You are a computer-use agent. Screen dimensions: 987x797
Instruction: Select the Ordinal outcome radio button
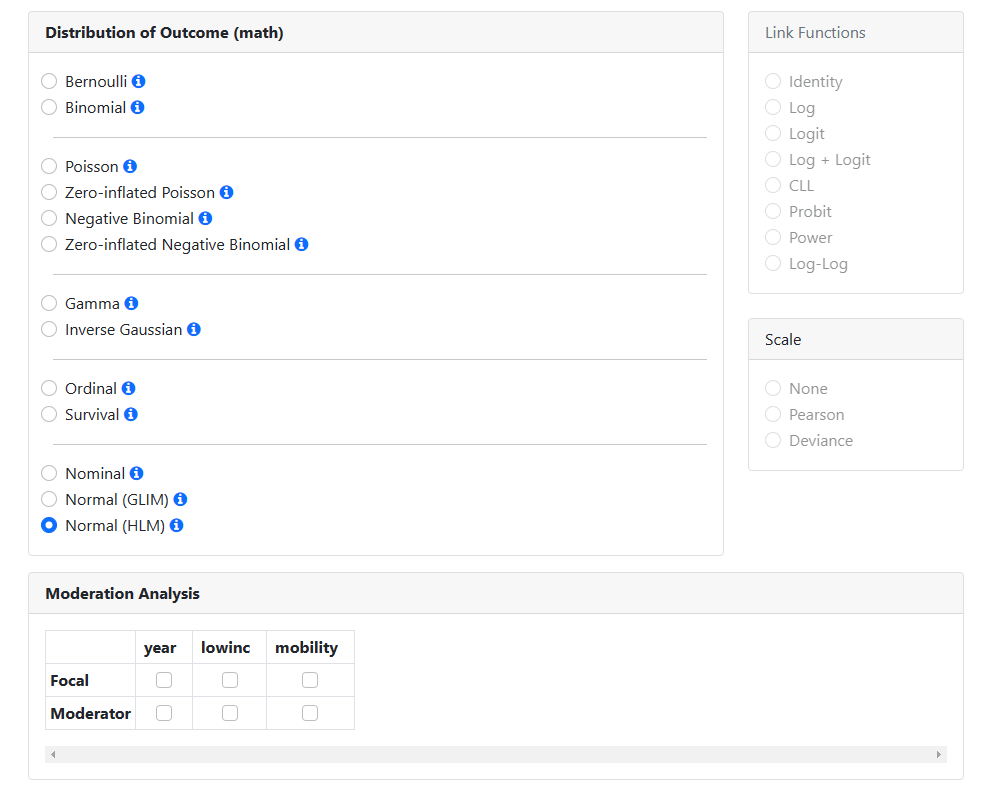click(x=49, y=388)
